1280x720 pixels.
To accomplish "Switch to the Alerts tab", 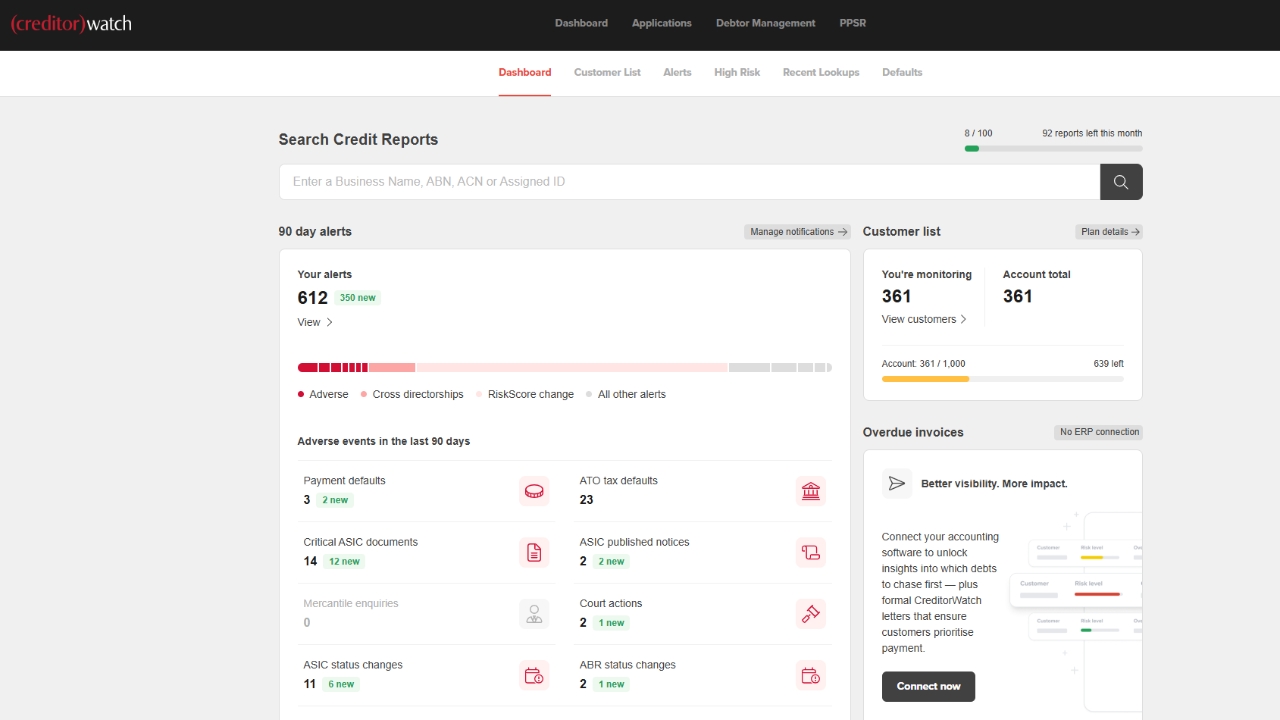I will (677, 72).
